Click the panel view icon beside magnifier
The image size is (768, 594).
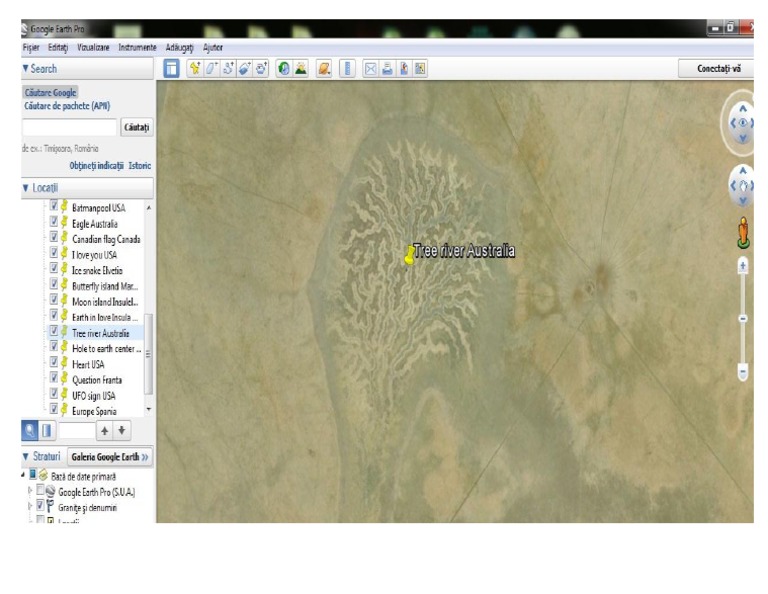pyautogui.click(x=47, y=430)
